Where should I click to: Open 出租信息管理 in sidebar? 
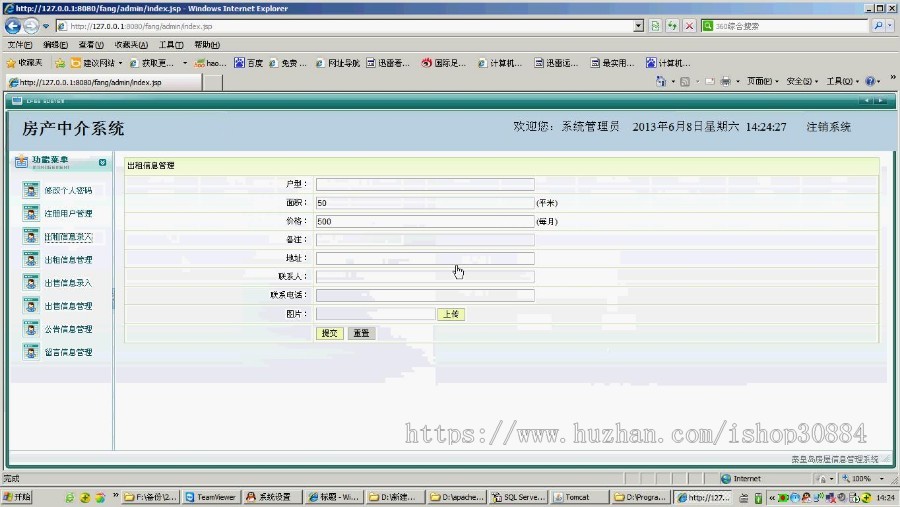pos(68,260)
